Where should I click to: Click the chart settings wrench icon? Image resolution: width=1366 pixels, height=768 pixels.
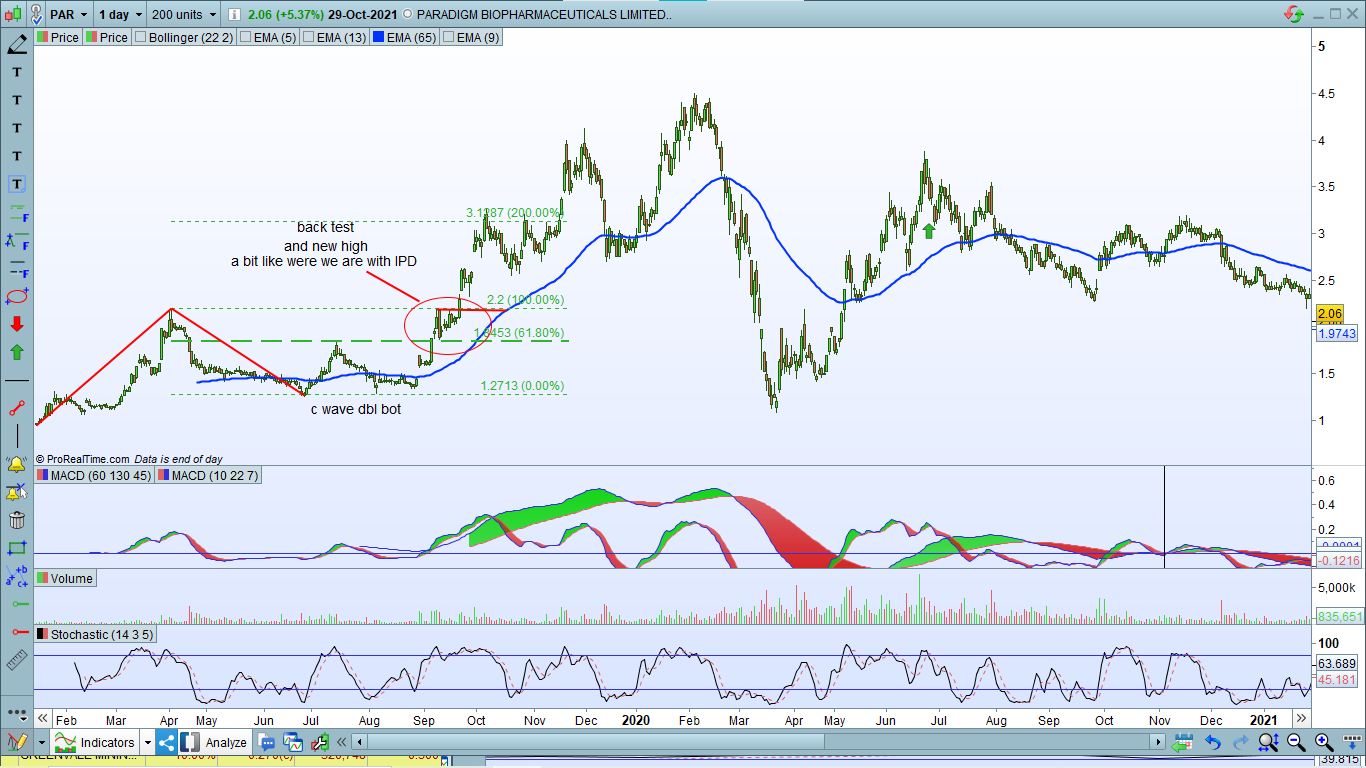click(321, 742)
